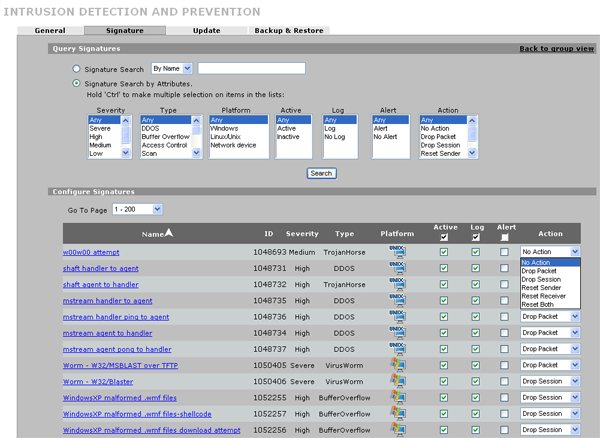Screen dimensions: 600x438
Task: Click the UNIX platform icon for mstream agent to handler
Action: 399,333
